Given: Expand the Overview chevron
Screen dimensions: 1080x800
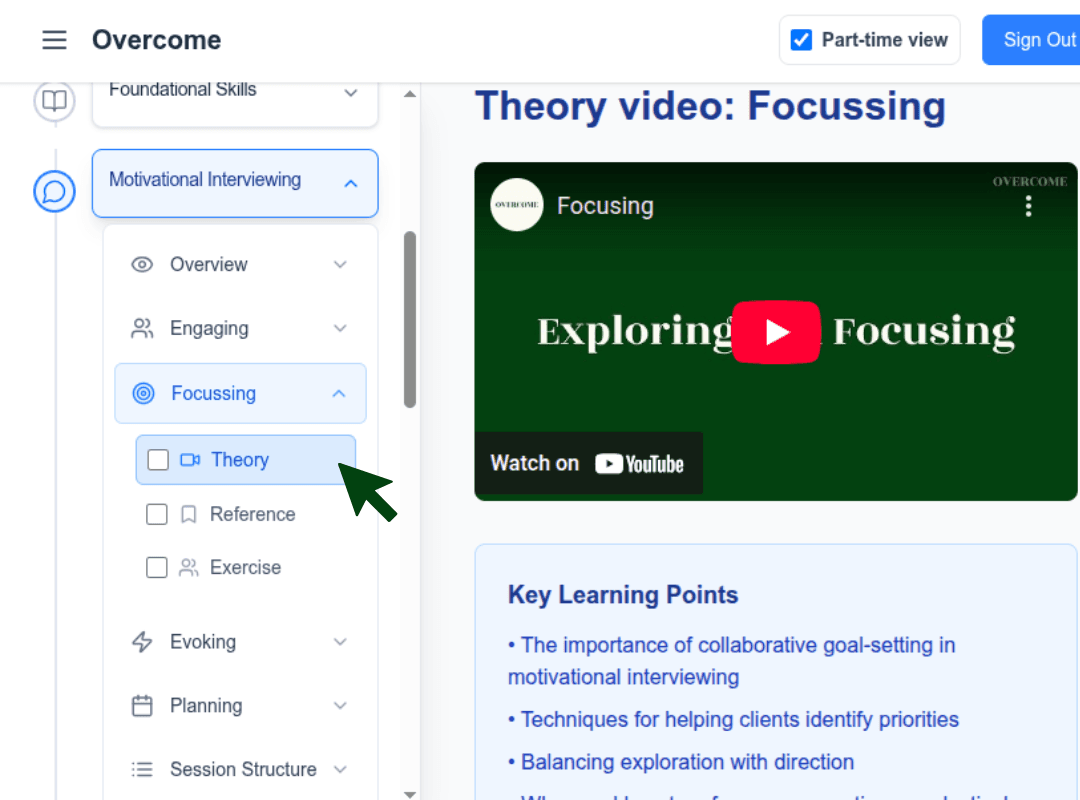Looking at the screenshot, I should (340, 265).
